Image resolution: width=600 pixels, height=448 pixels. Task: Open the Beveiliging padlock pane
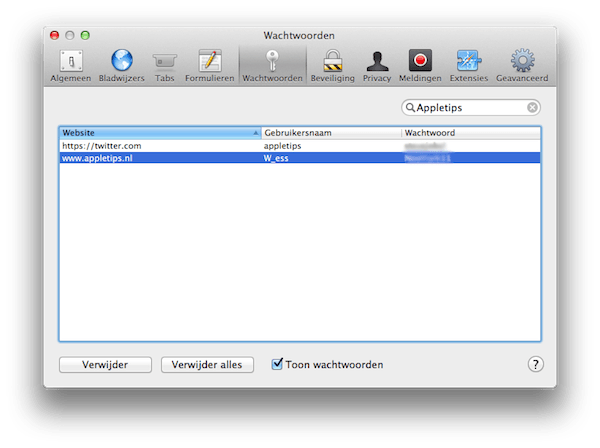[x=333, y=66]
